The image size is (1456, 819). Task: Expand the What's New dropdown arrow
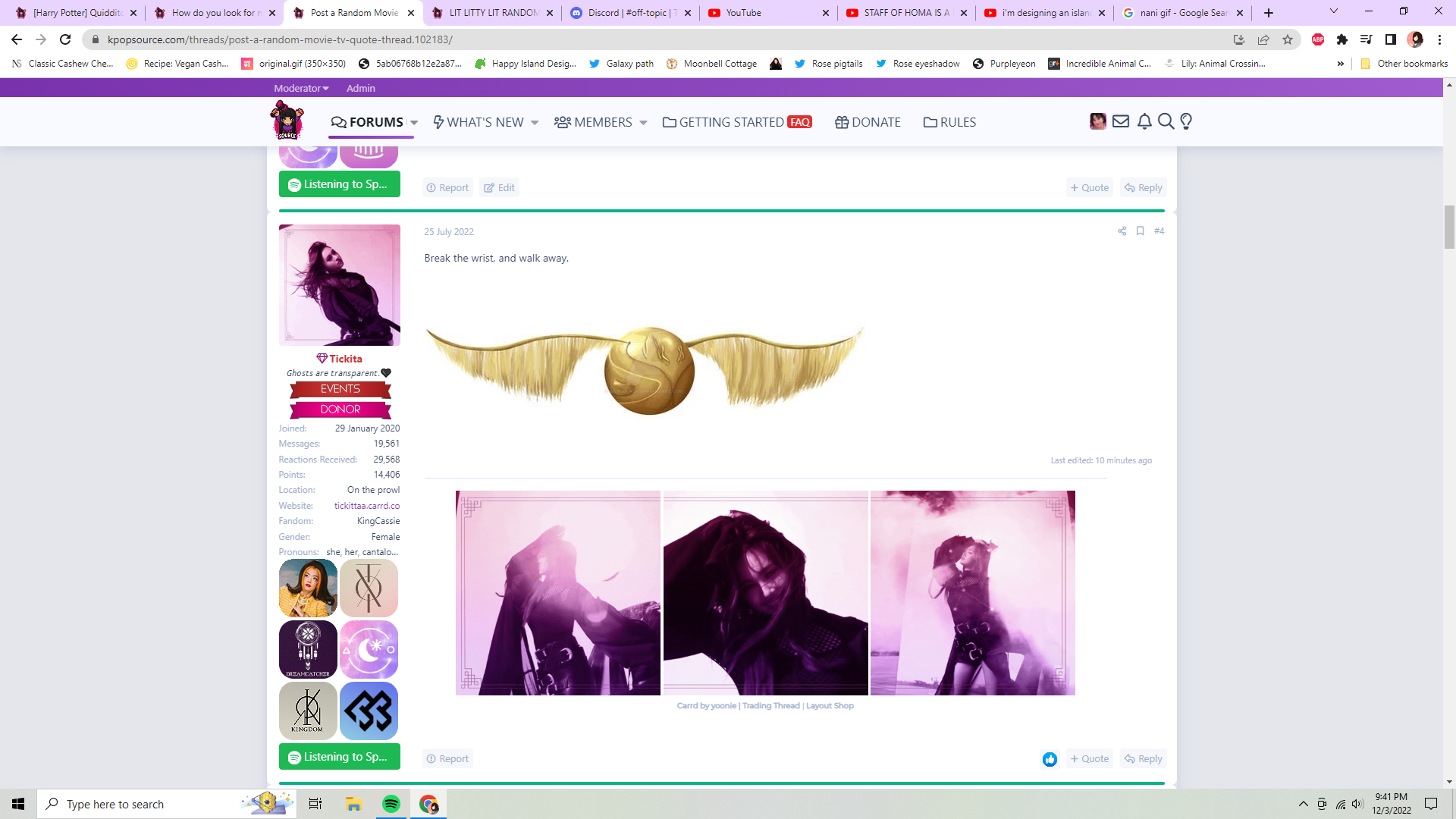pos(535,123)
